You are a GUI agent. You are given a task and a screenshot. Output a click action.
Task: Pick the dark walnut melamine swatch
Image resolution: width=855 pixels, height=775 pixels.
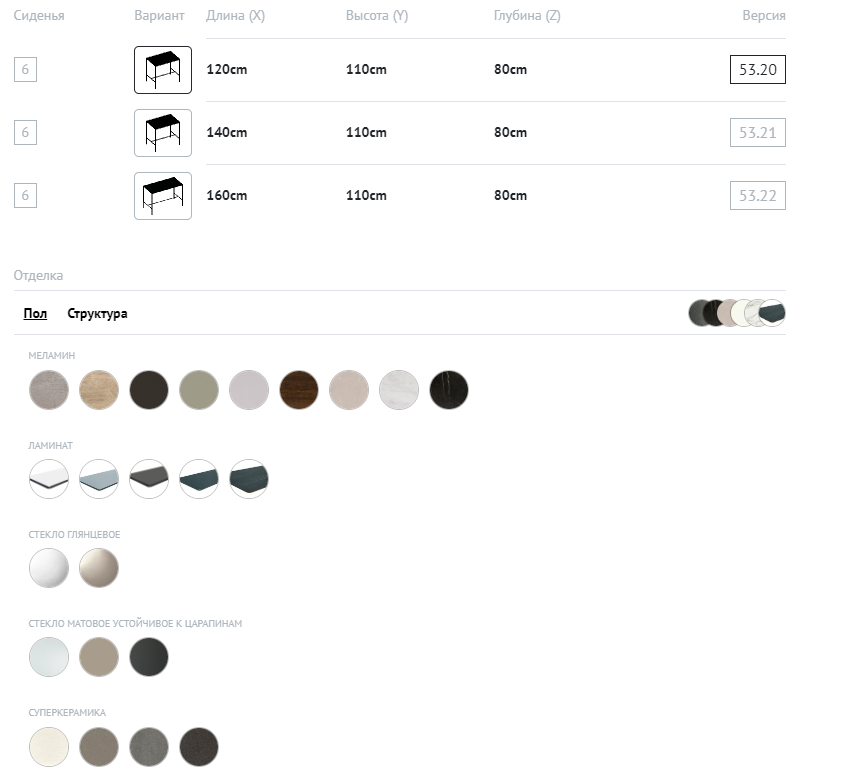point(299,390)
